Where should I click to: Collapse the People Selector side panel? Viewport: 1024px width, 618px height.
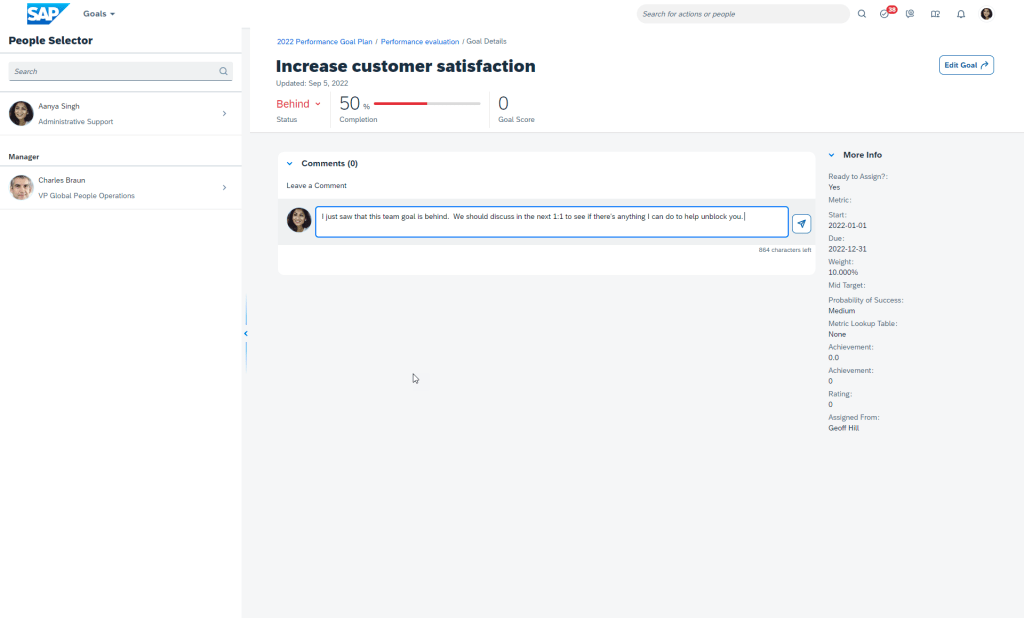tap(245, 333)
